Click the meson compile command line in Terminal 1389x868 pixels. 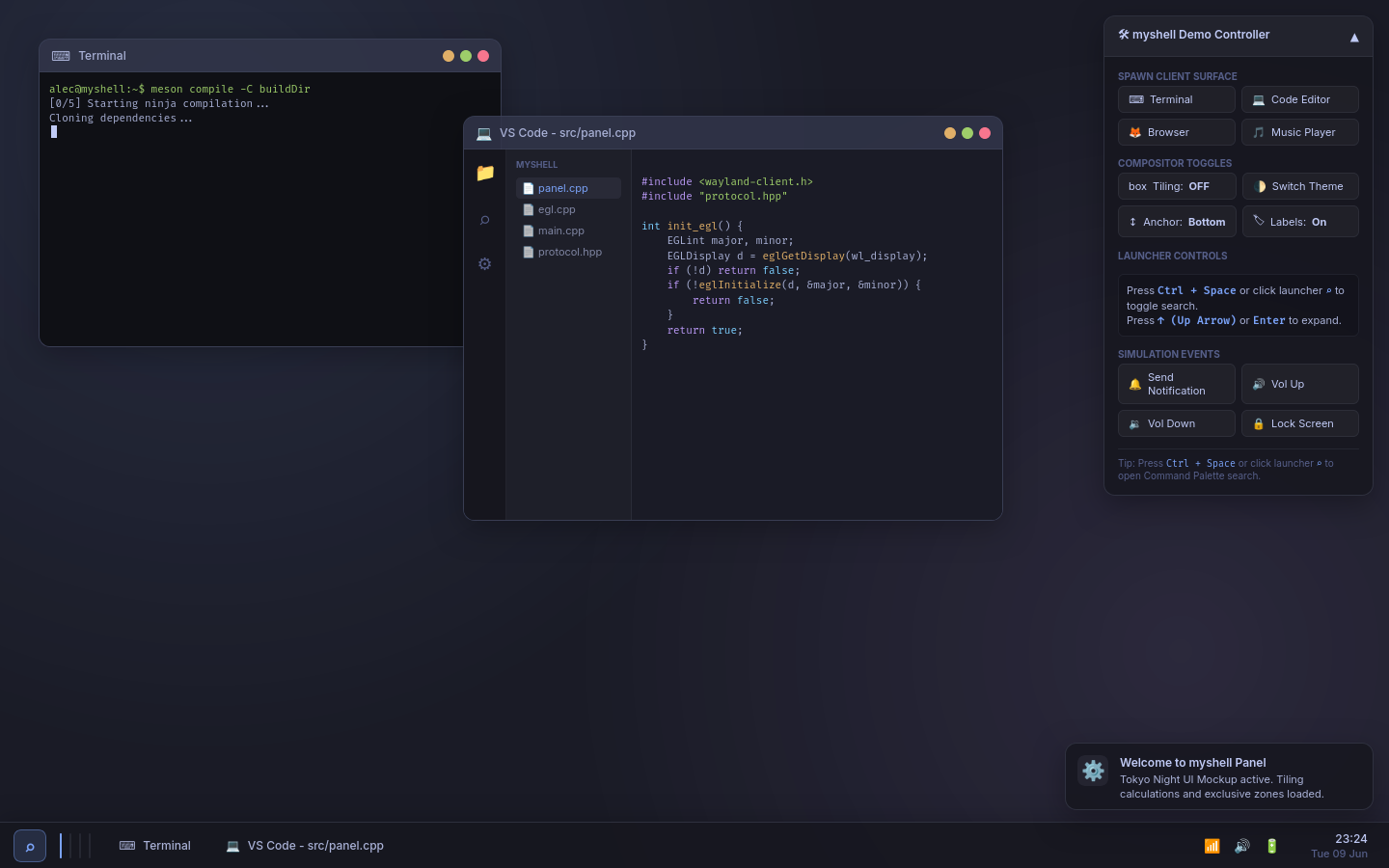tap(179, 89)
